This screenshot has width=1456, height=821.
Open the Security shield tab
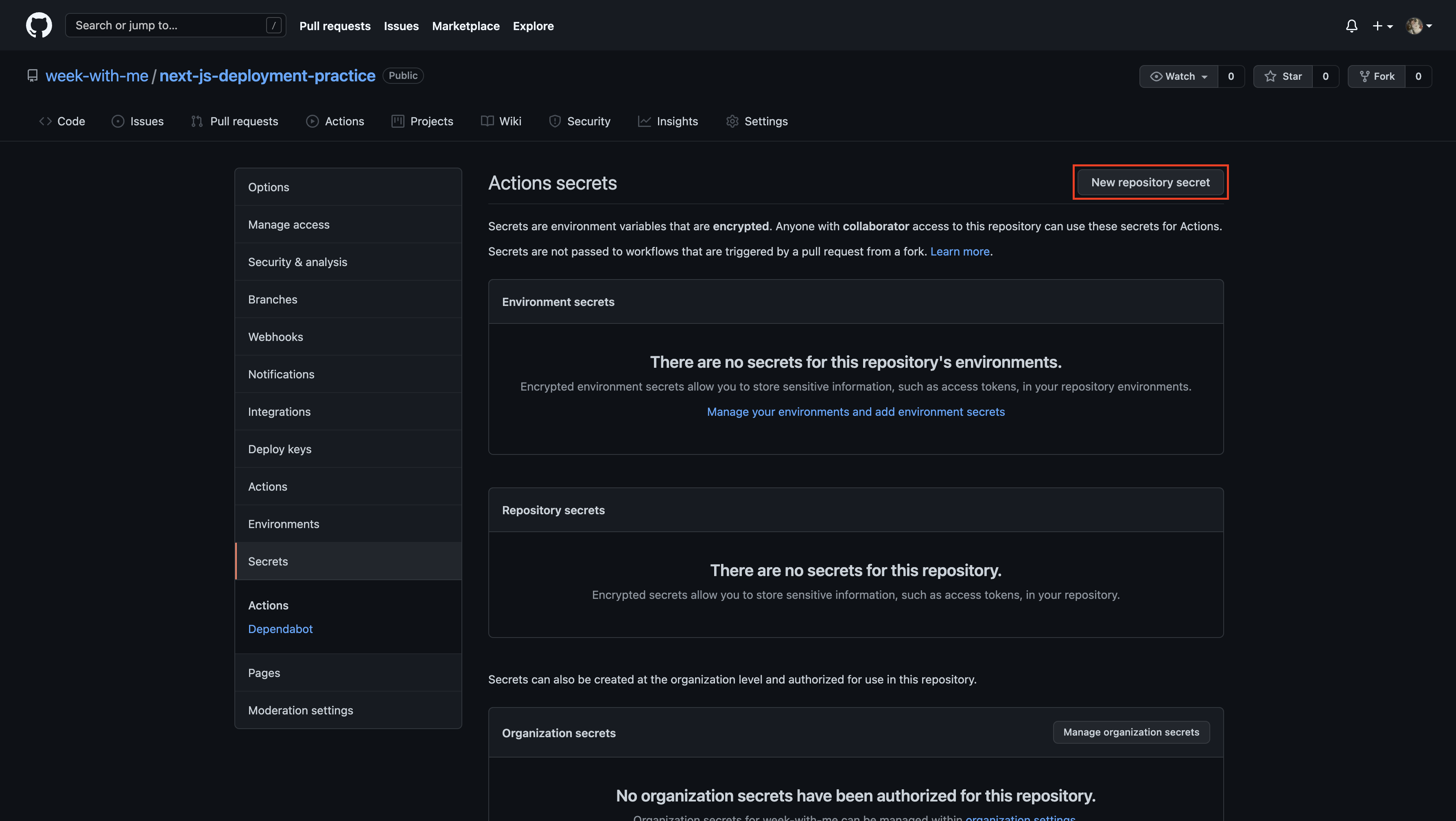(579, 121)
